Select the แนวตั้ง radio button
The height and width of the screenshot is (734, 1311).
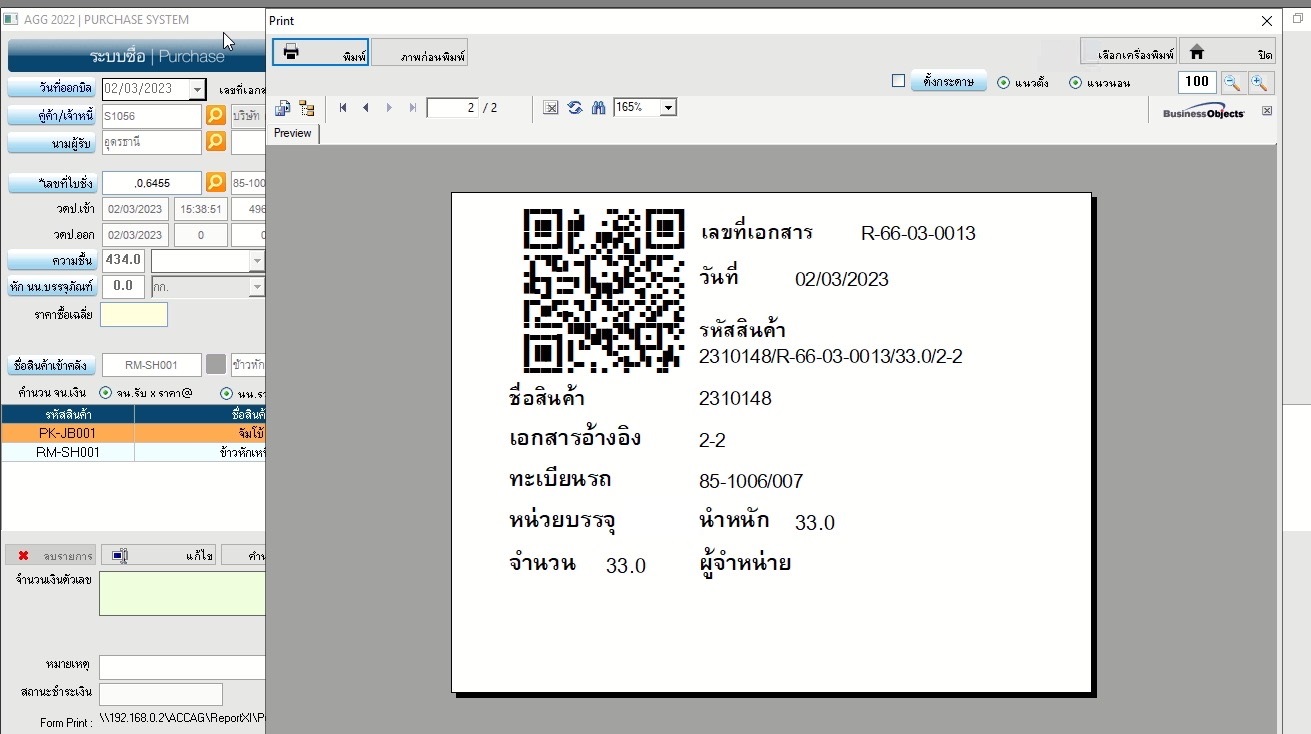click(x=1003, y=83)
